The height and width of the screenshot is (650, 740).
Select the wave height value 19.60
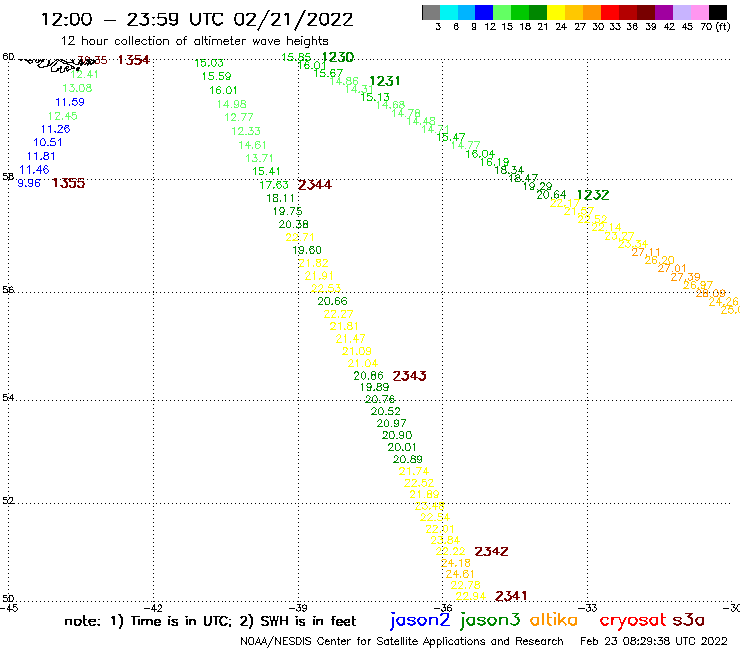307,250
